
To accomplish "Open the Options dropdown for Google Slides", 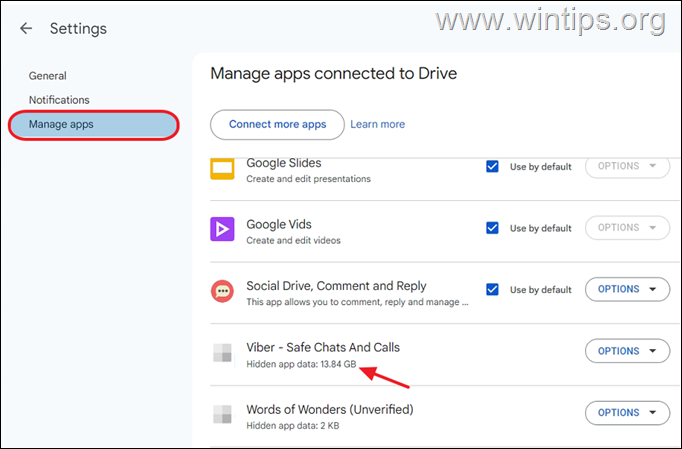I will click(x=627, y=167).
